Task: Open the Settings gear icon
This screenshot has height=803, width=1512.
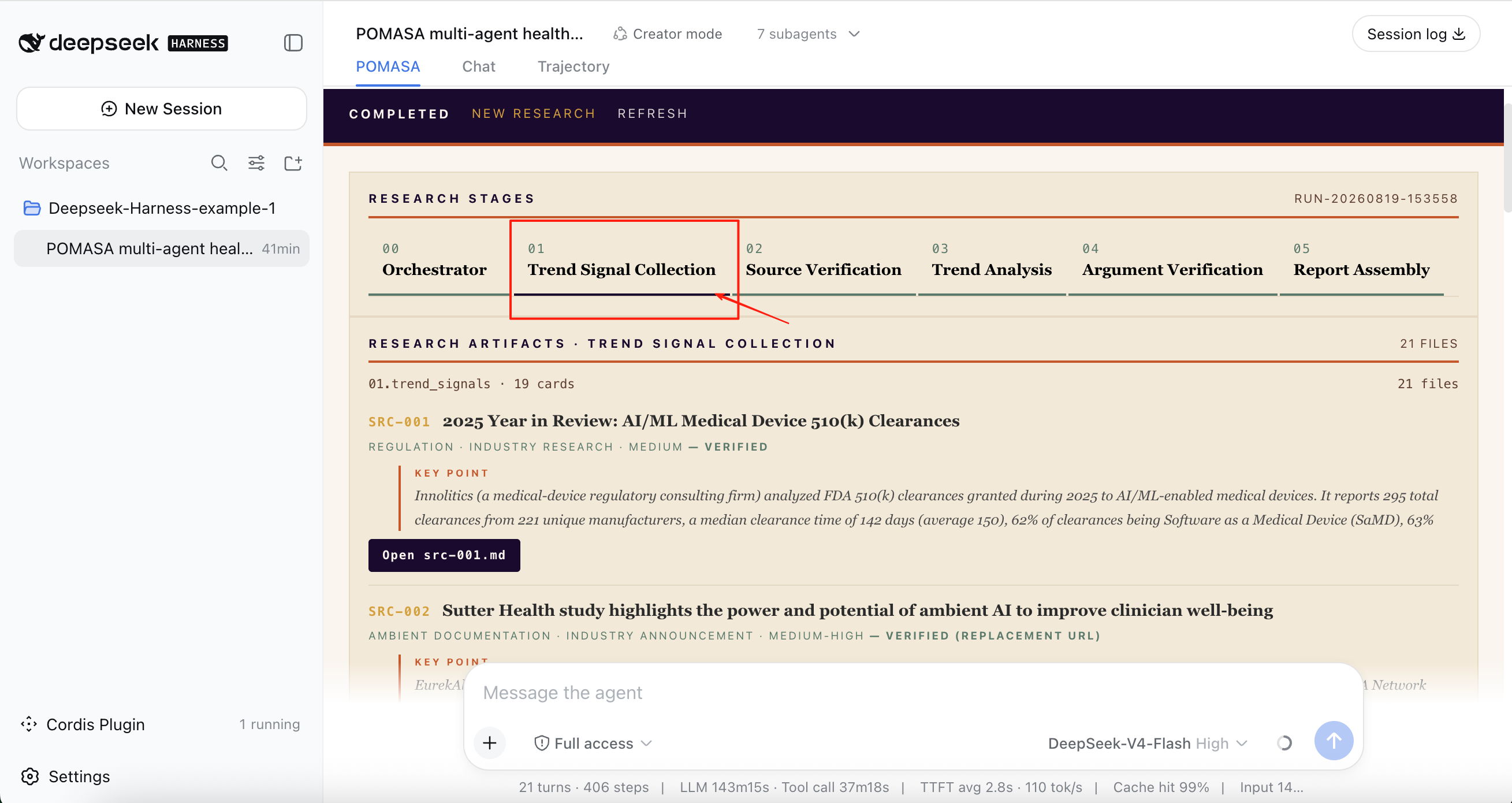Action: 30,776
